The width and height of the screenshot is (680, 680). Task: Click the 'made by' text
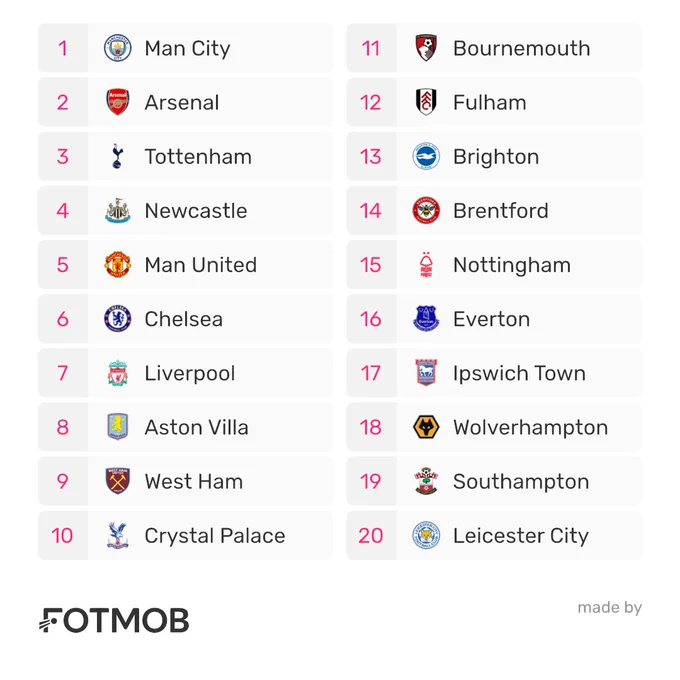(x=609, y=608)
